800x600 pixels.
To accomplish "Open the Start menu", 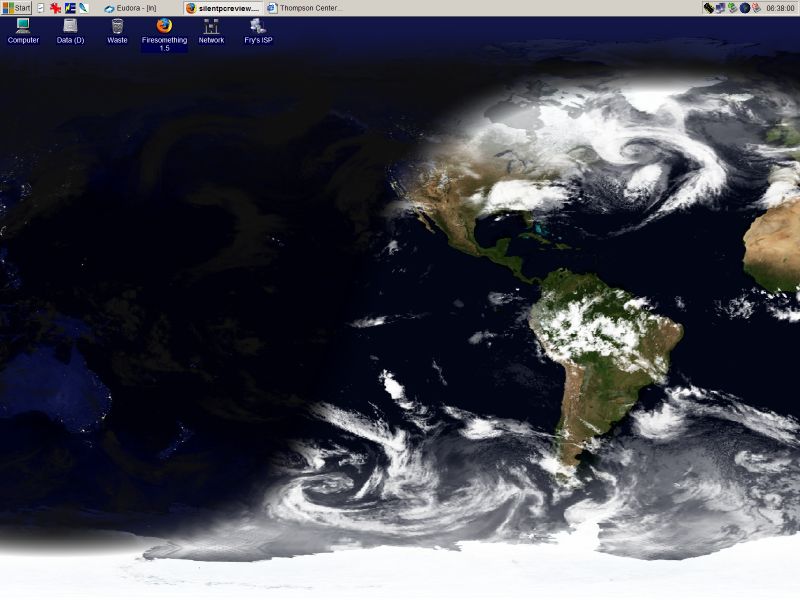I will tap(16, 8).
